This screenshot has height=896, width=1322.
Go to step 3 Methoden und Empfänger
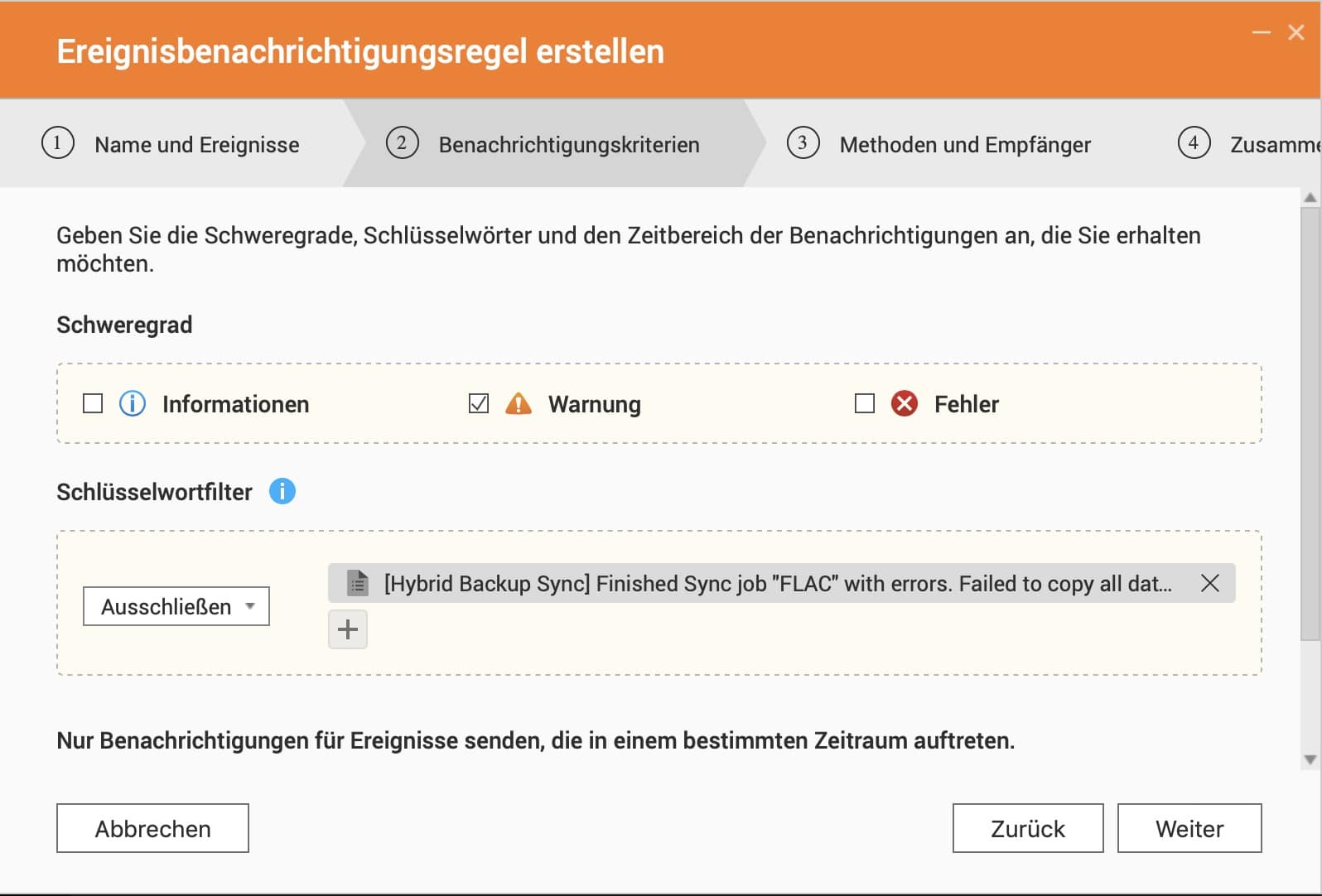click(938, 144)
